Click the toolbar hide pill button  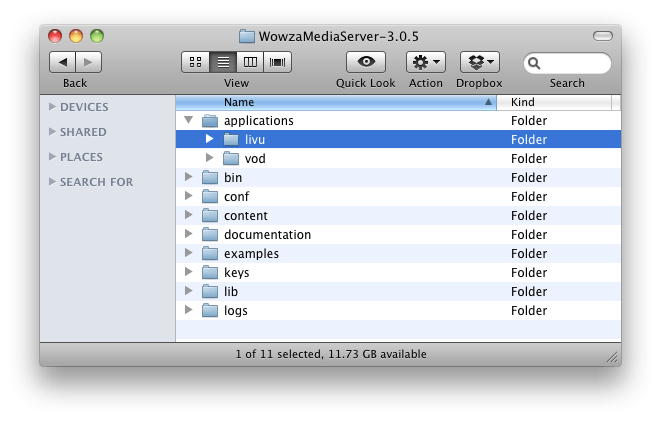coord(603,36)
